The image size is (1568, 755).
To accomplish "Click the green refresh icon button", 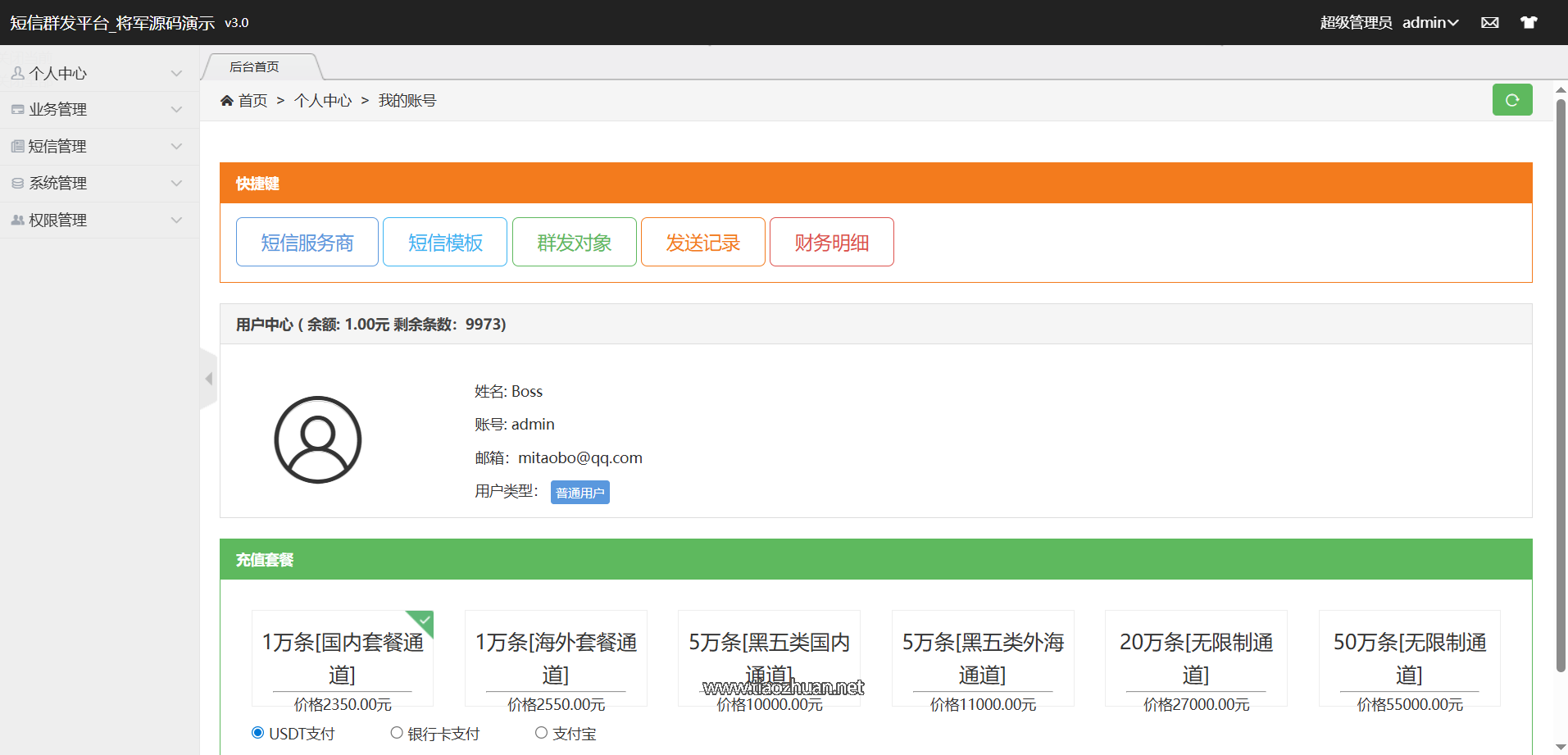I will pyautogui.click(x=1512, y=99).
